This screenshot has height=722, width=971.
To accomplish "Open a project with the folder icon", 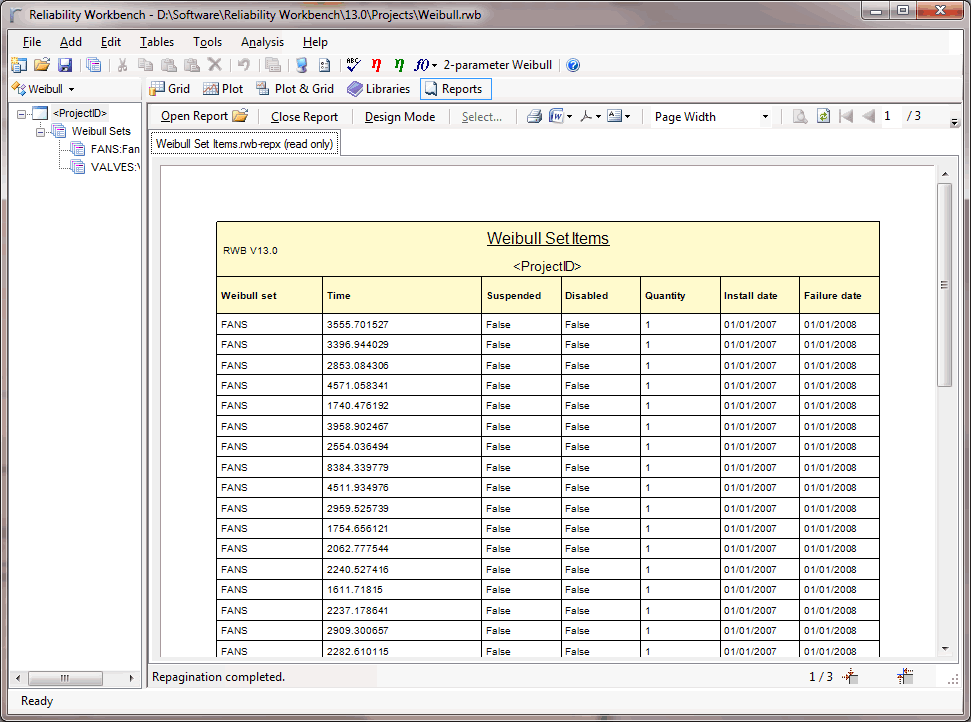I will click(x=42, y=65).
